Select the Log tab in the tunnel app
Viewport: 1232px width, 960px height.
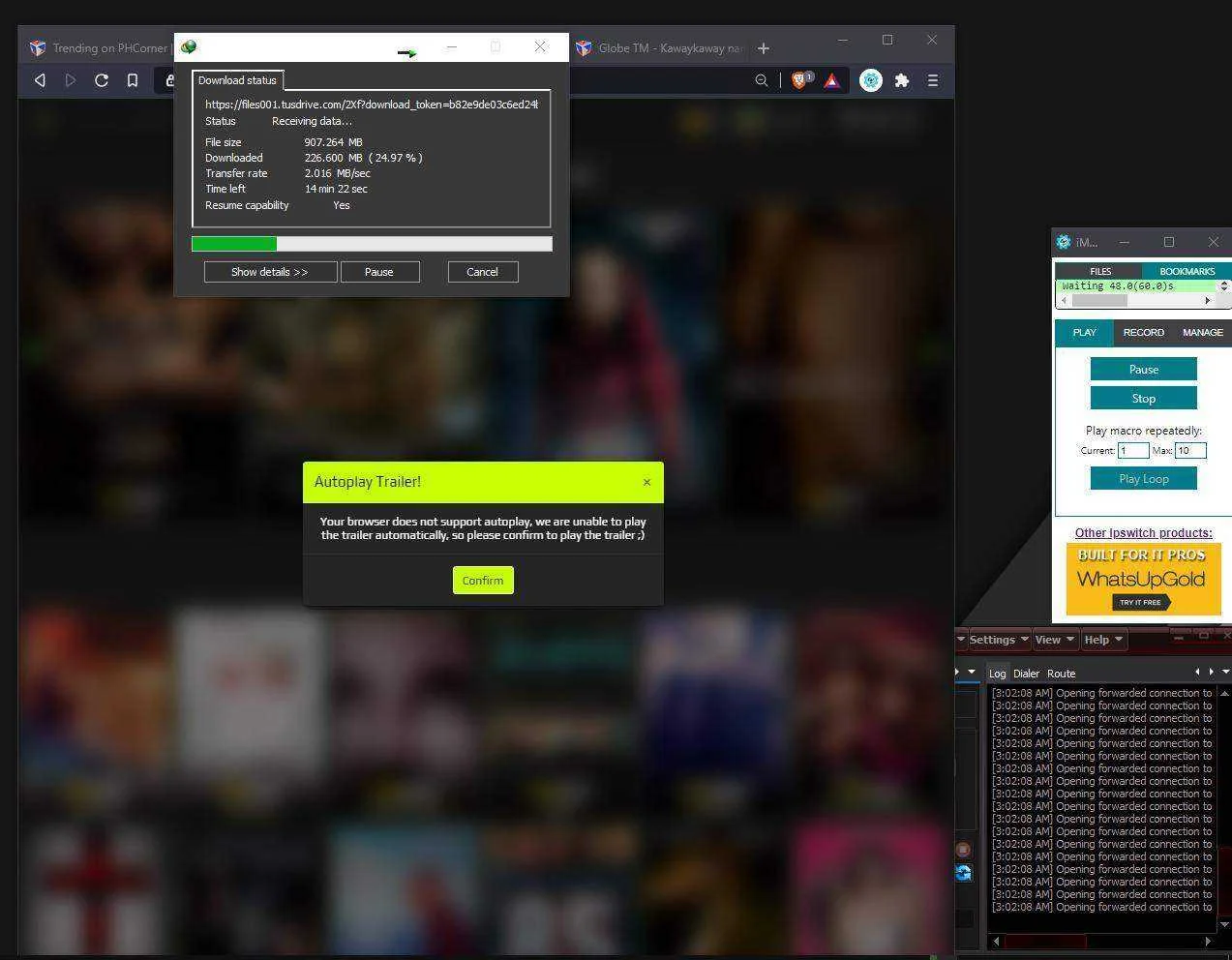997,674
